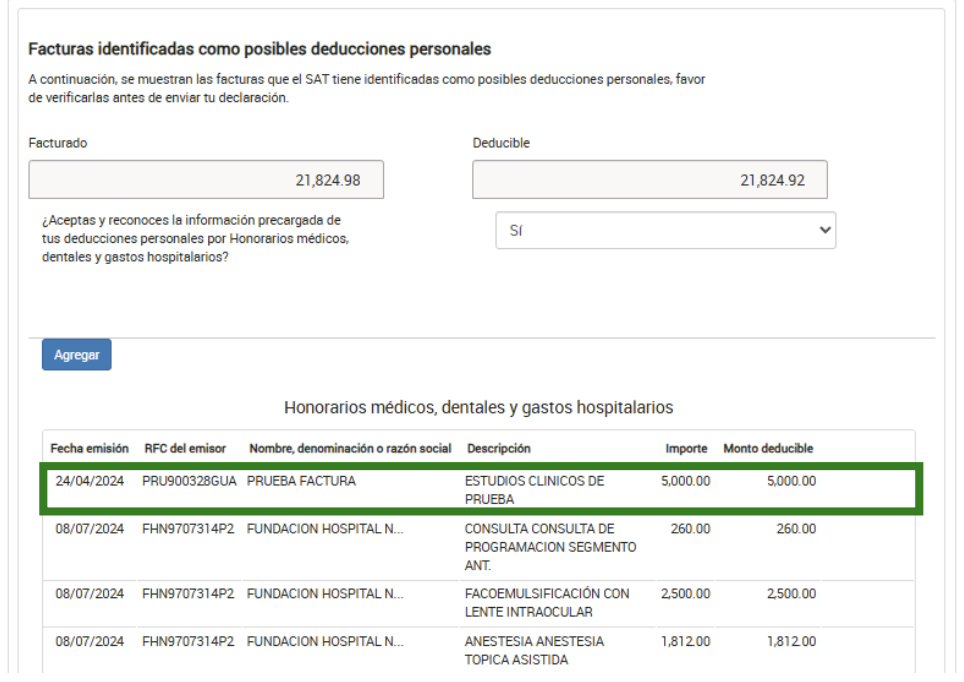Click the Facturado amount field

(206, 180)
